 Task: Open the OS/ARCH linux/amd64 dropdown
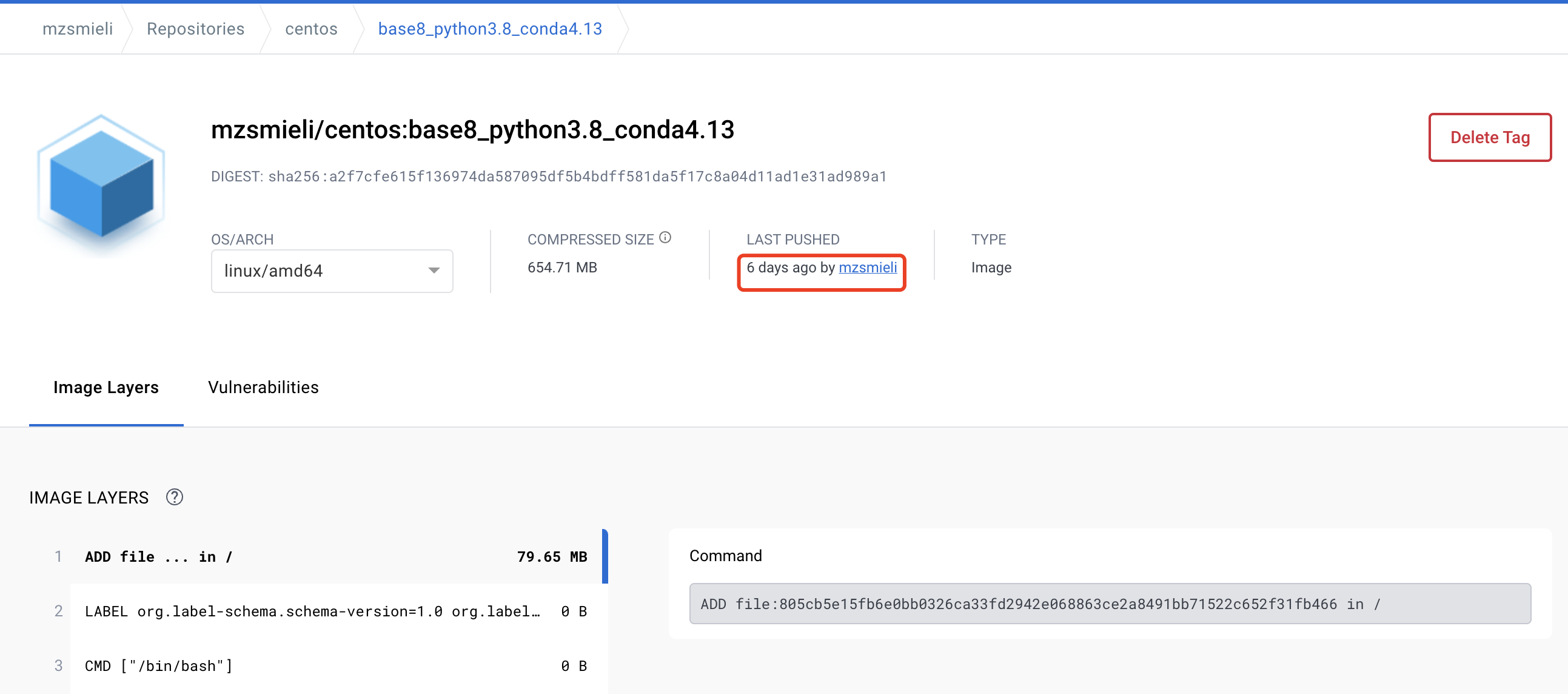(331, 271)
